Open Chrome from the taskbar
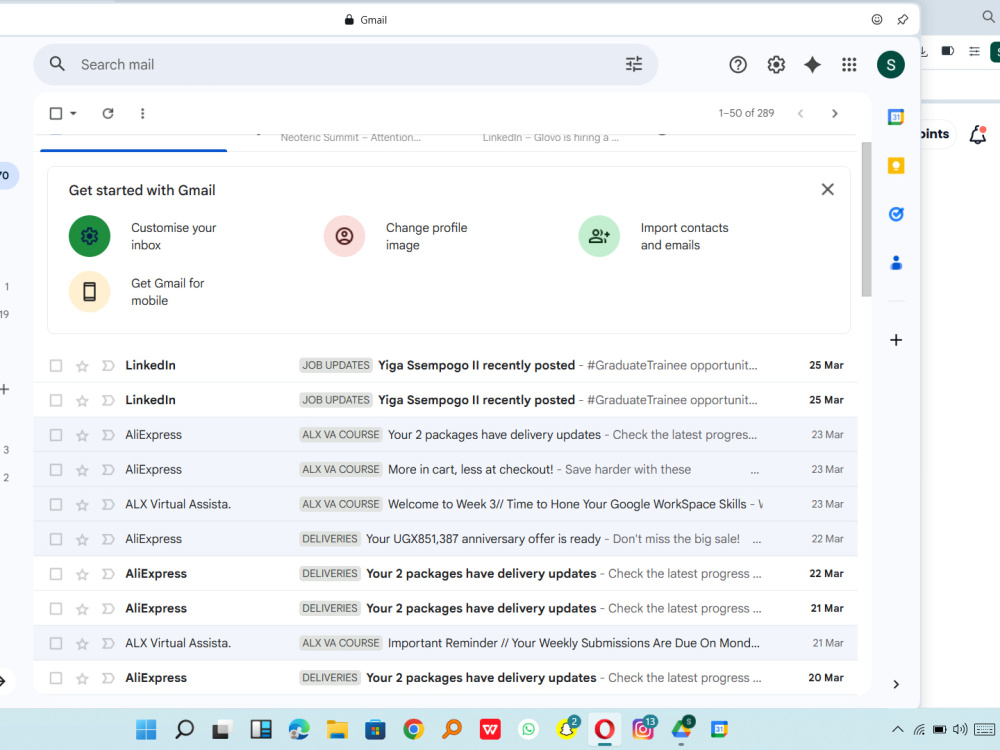1000x750 pixels. pyautogui.click(x=413, y=729)
